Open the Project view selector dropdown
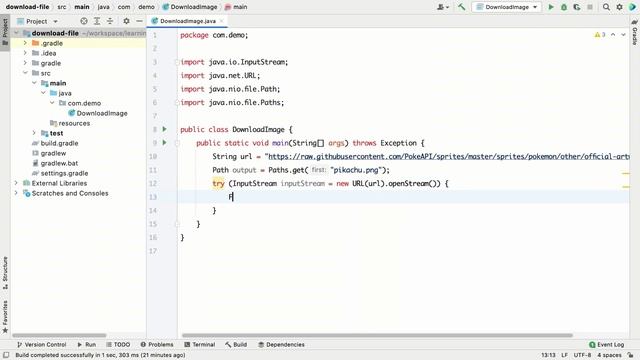Viewport: 640px width, 360px height. pyautogui.click(x=38, y=21)
